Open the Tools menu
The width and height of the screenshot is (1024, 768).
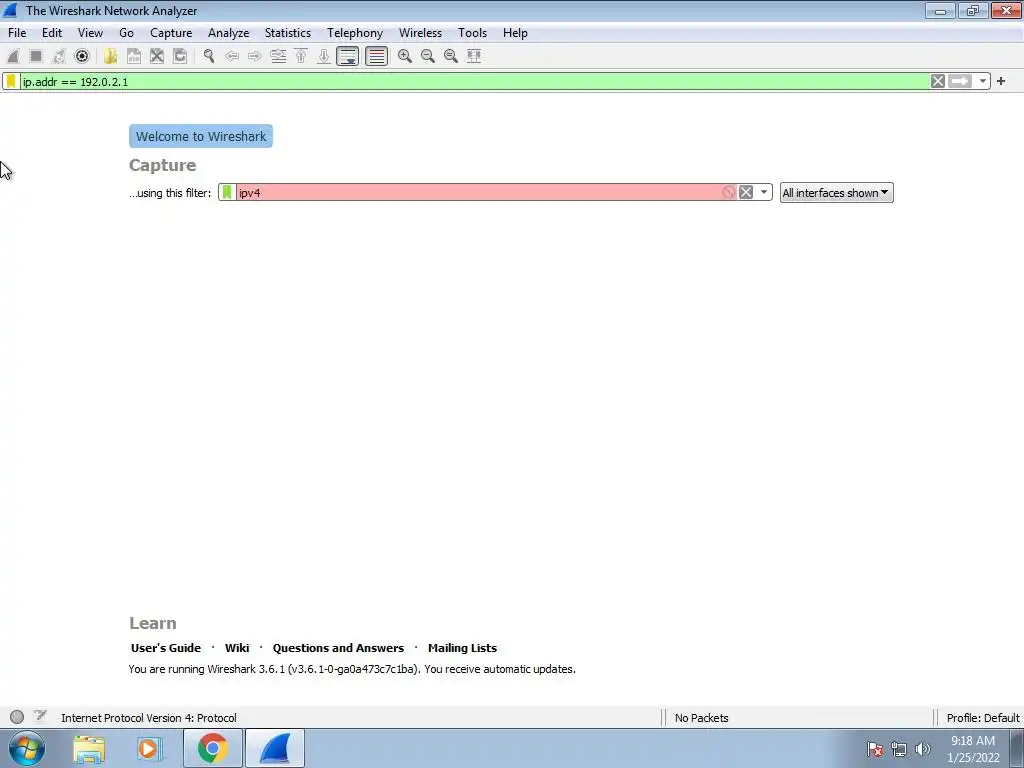472,33
